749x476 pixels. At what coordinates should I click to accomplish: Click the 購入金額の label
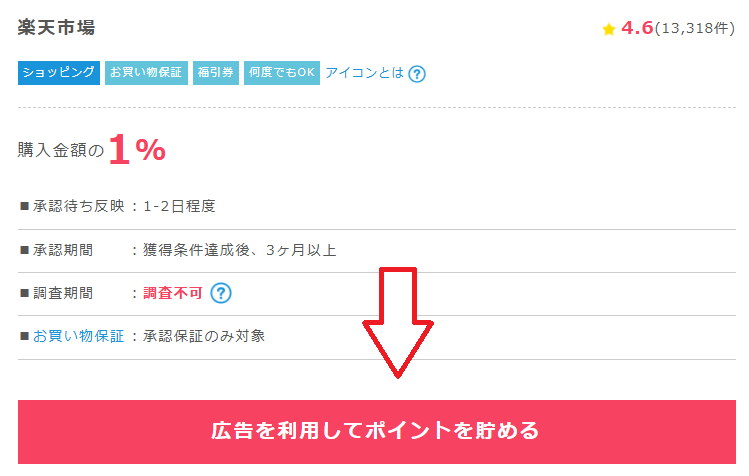[x=61, y=150]
